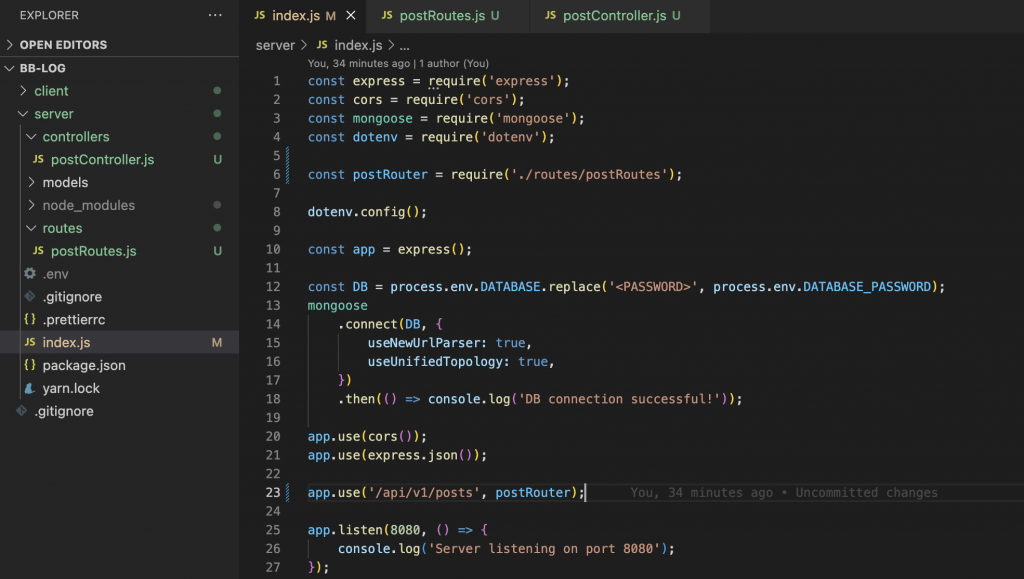Click the JS icon beside postRoutes.js in explorer
Screen dimensions: 1024x579
pos(39,251)
